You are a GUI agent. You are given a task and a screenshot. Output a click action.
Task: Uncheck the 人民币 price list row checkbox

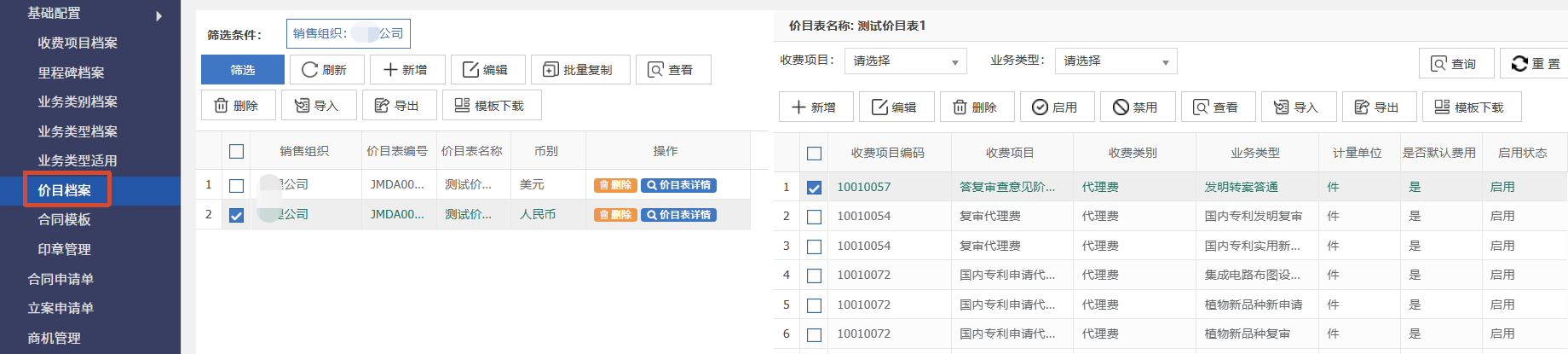[237, 216]
